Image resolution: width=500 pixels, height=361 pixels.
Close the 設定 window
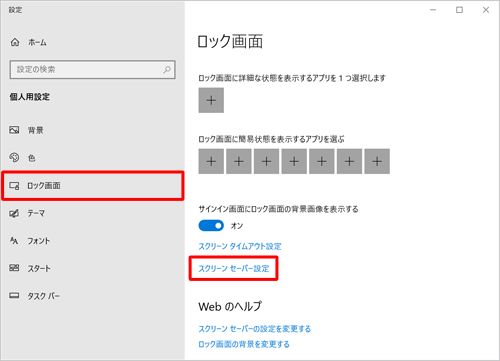486,10
